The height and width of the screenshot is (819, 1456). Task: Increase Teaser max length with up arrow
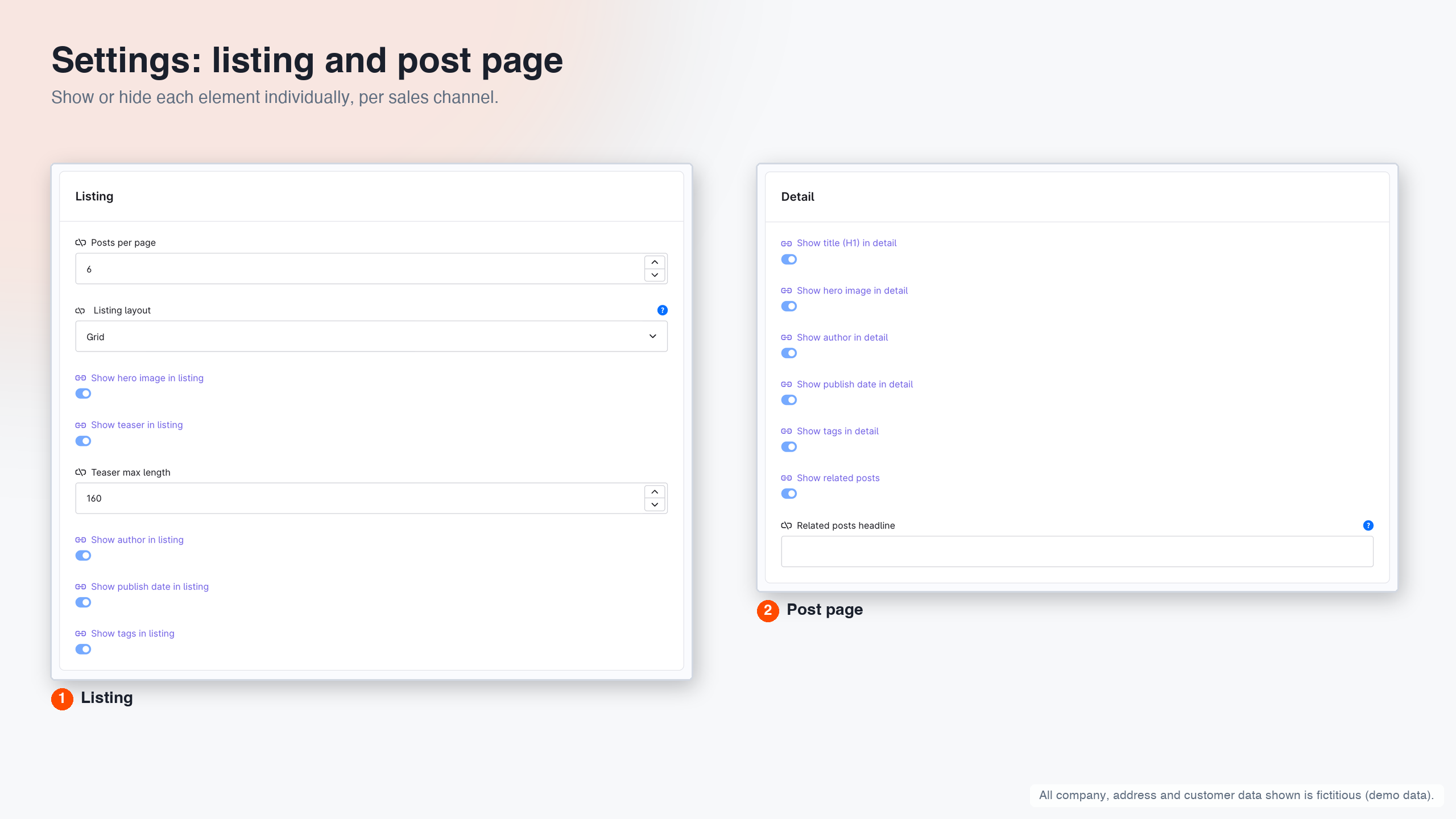point(655,492)
